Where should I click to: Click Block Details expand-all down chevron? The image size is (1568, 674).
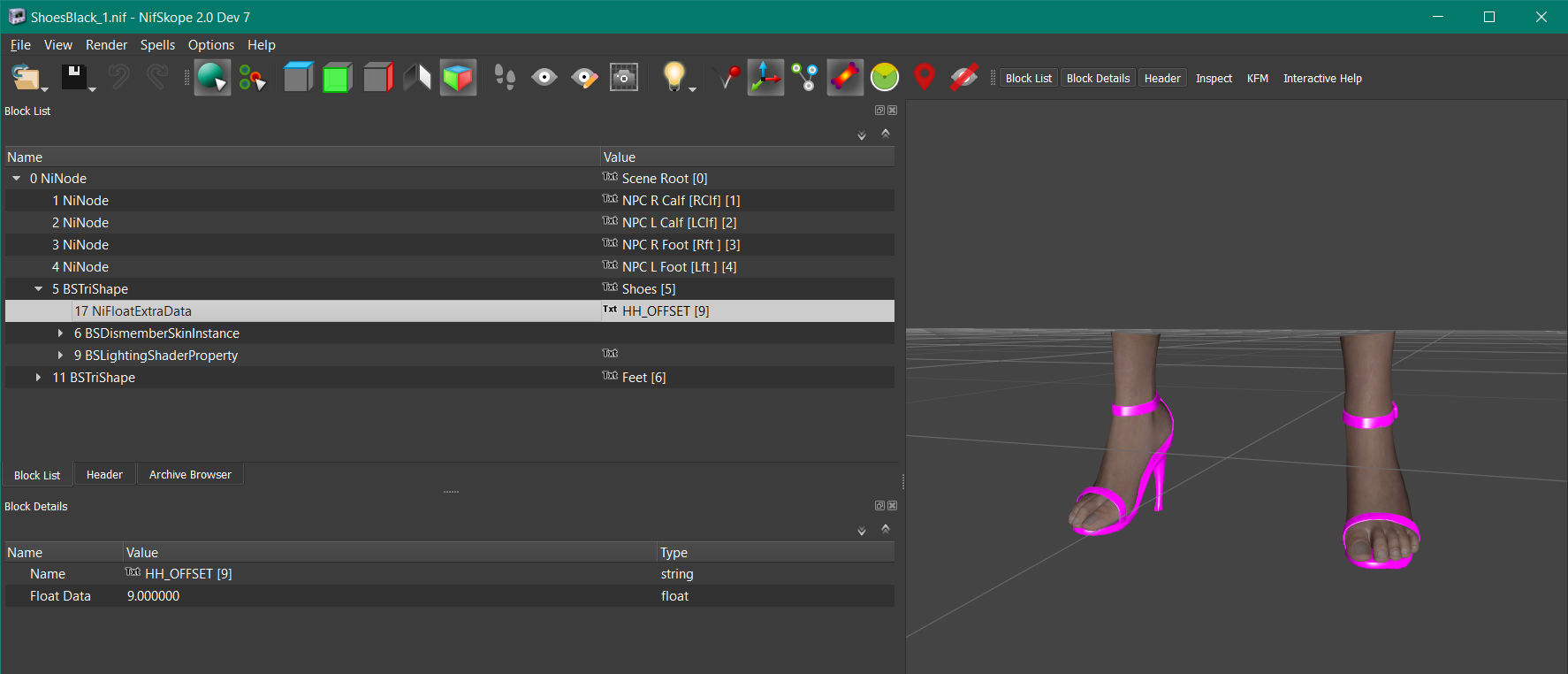click(862, 531)
